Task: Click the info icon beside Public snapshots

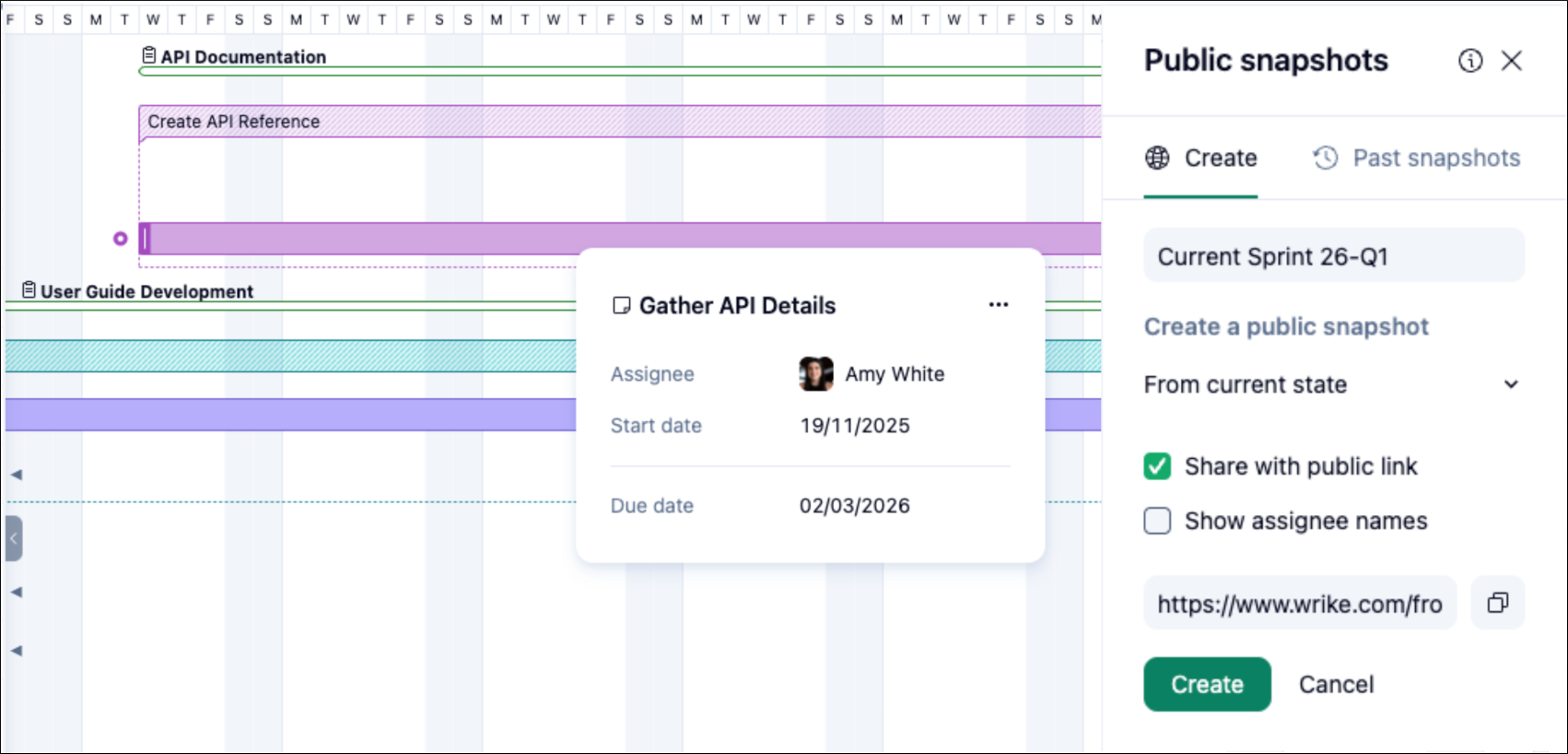Action: pyautogui.click(x=1470, y=61)
